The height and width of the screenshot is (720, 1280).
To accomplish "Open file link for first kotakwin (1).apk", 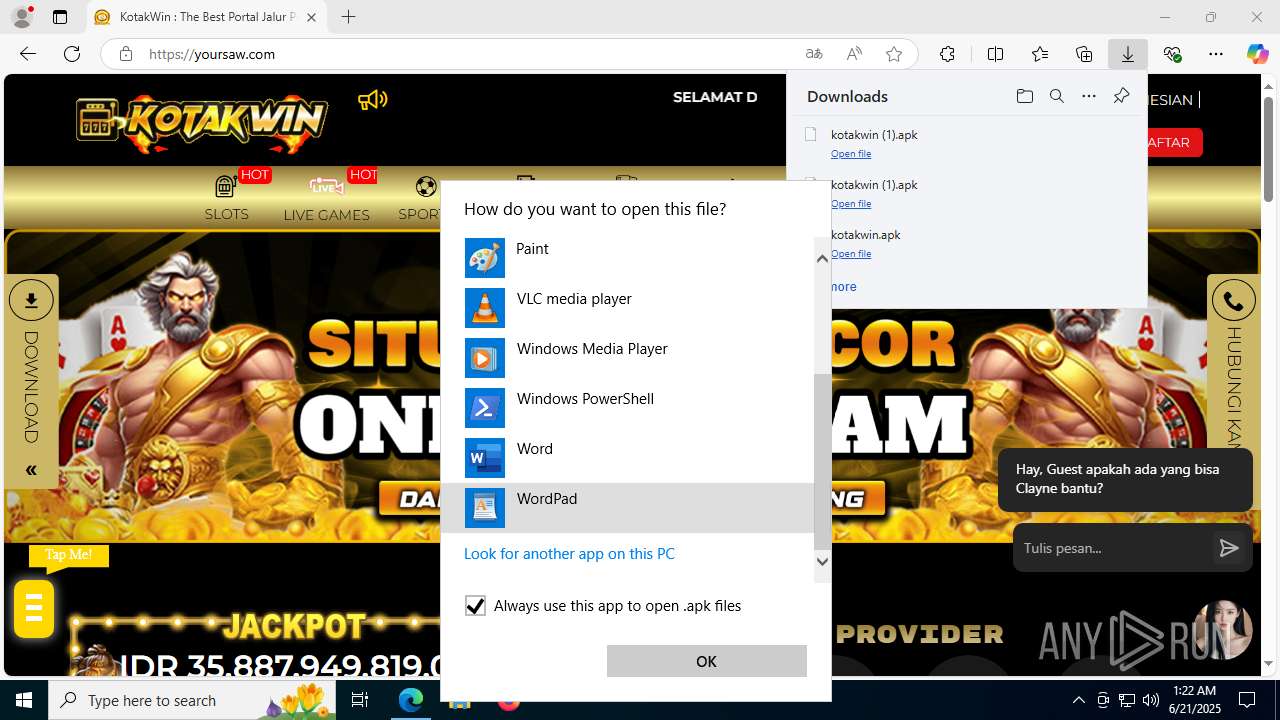I will [851, 154].
